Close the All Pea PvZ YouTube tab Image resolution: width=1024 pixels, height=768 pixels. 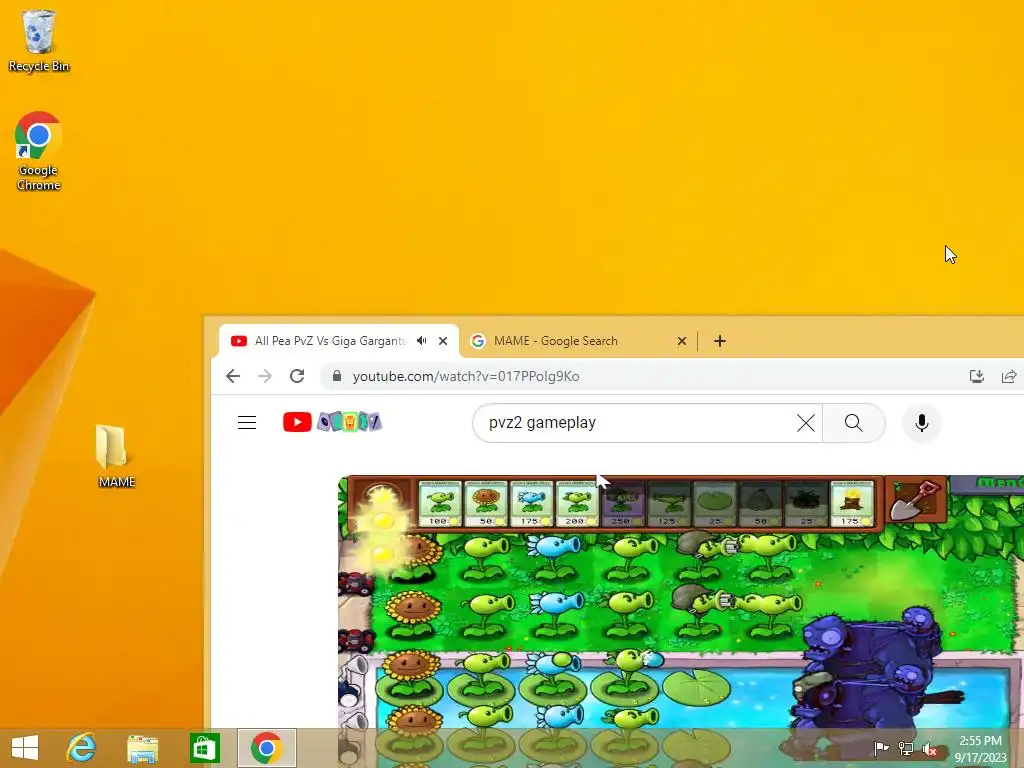point(443,341)
